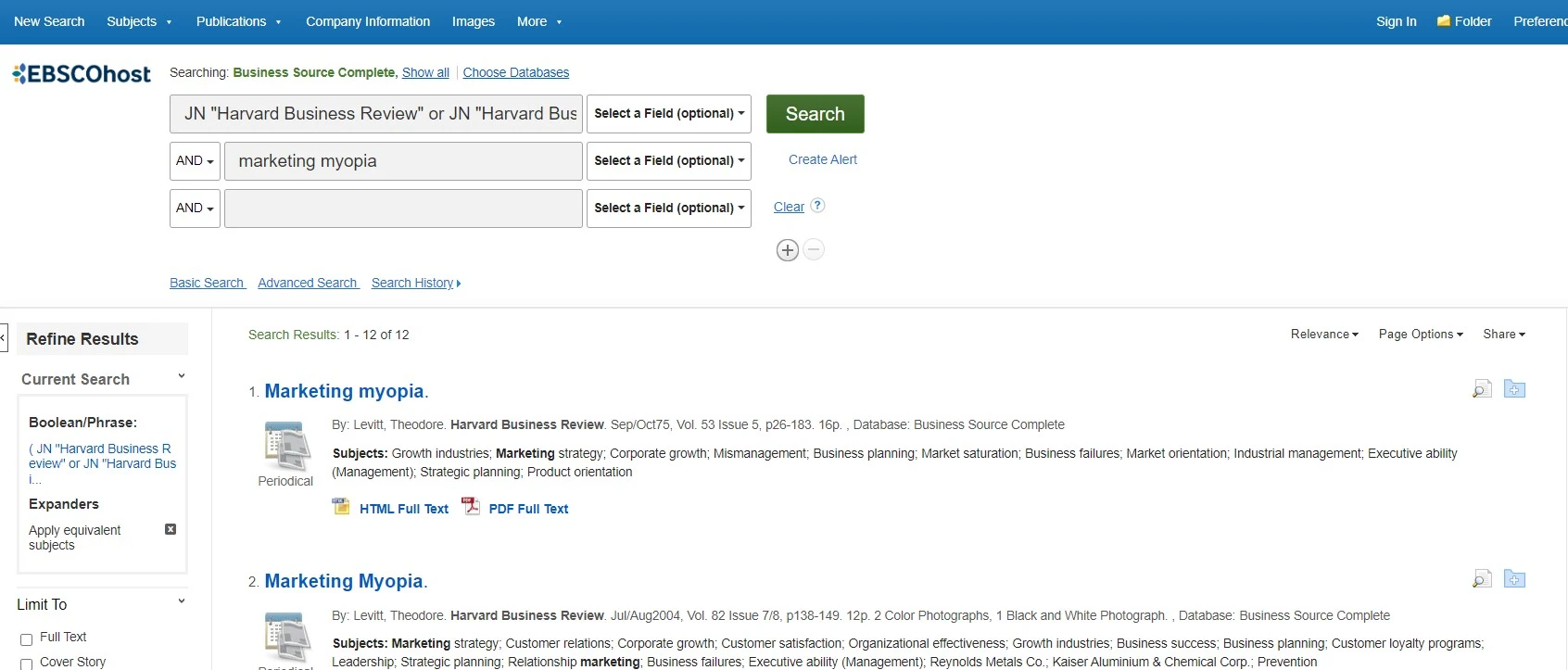Open AND operator dropdown for third row
The image size is (1568, 670).
(195, 208)
